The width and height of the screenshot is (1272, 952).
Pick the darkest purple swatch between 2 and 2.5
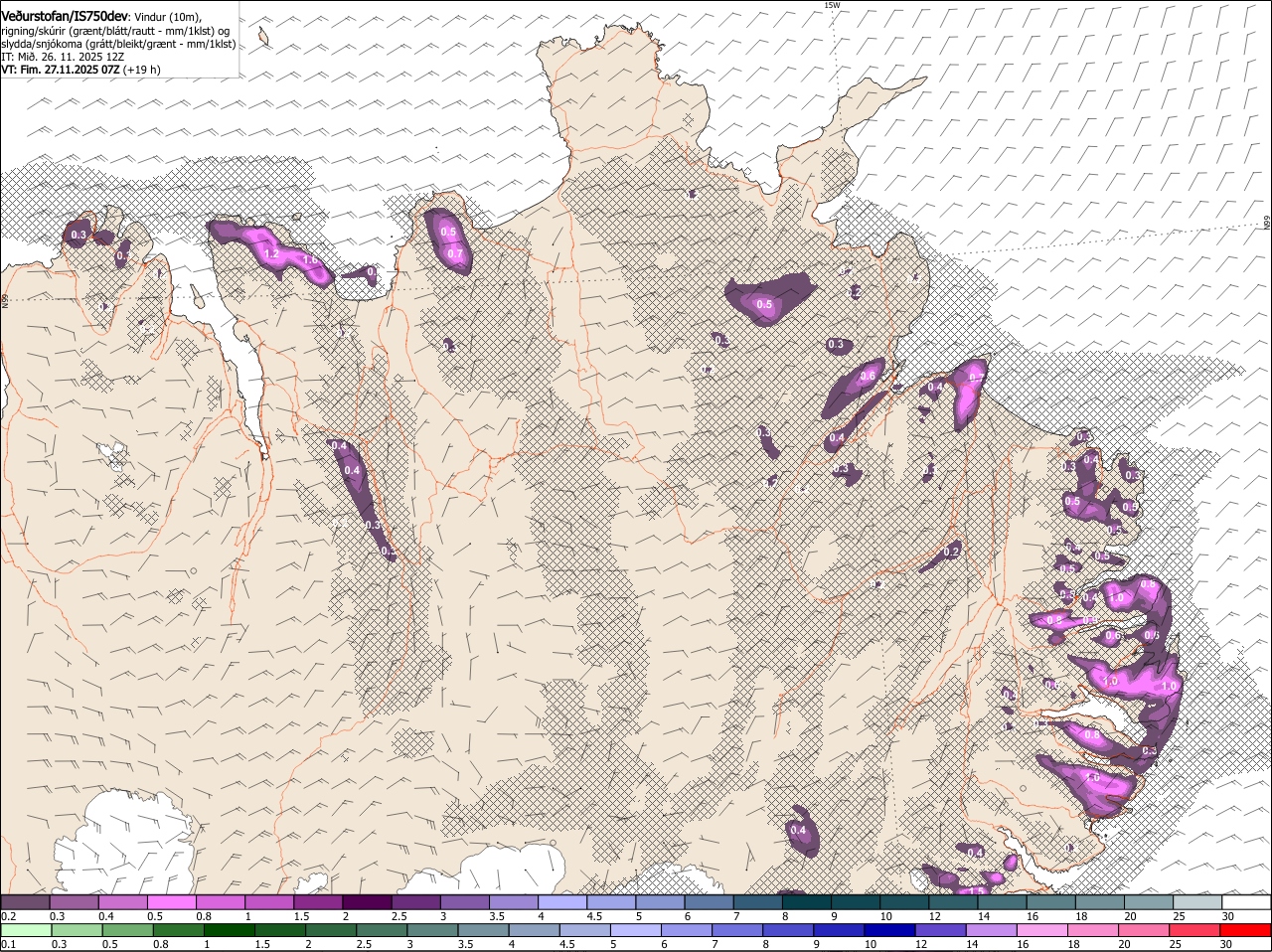click(x=367, y=901)
